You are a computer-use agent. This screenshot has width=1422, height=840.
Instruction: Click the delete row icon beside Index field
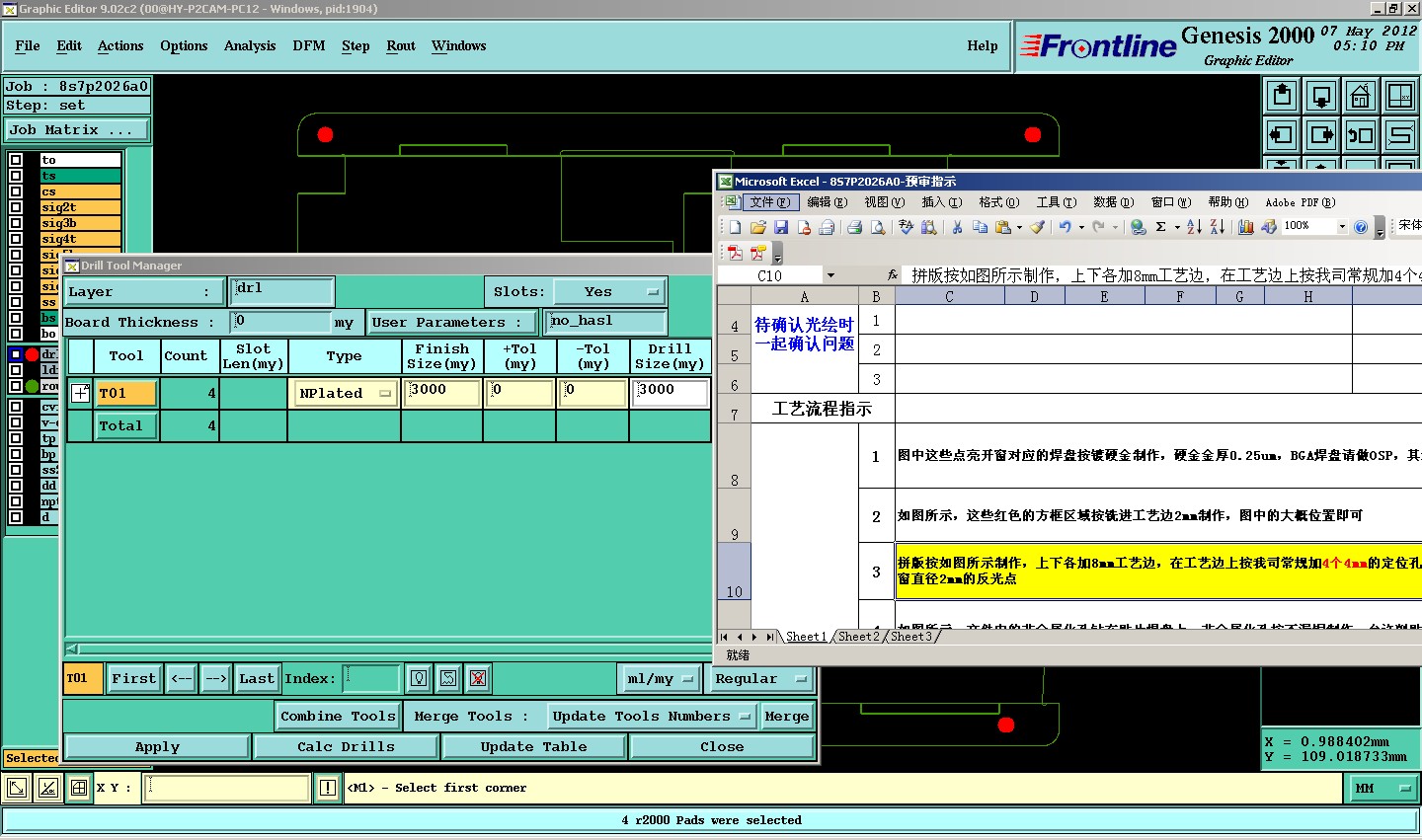(x=478, y=678)
